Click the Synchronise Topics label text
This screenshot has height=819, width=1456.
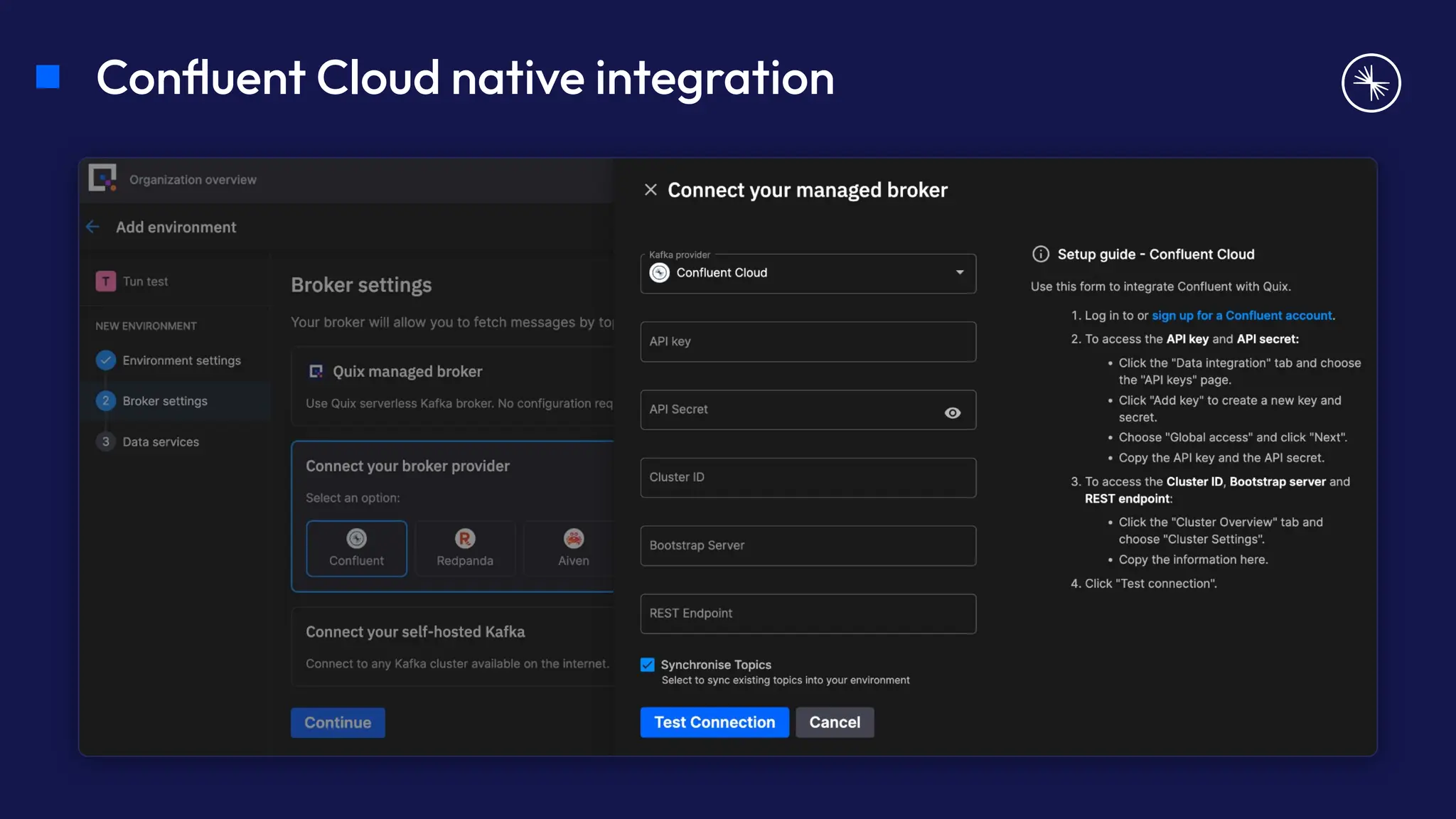pos(716,665)
